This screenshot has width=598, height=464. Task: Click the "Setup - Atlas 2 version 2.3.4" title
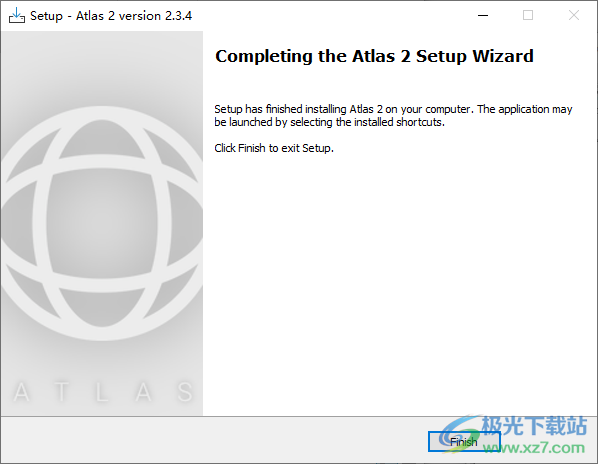(x=111, y=16)
